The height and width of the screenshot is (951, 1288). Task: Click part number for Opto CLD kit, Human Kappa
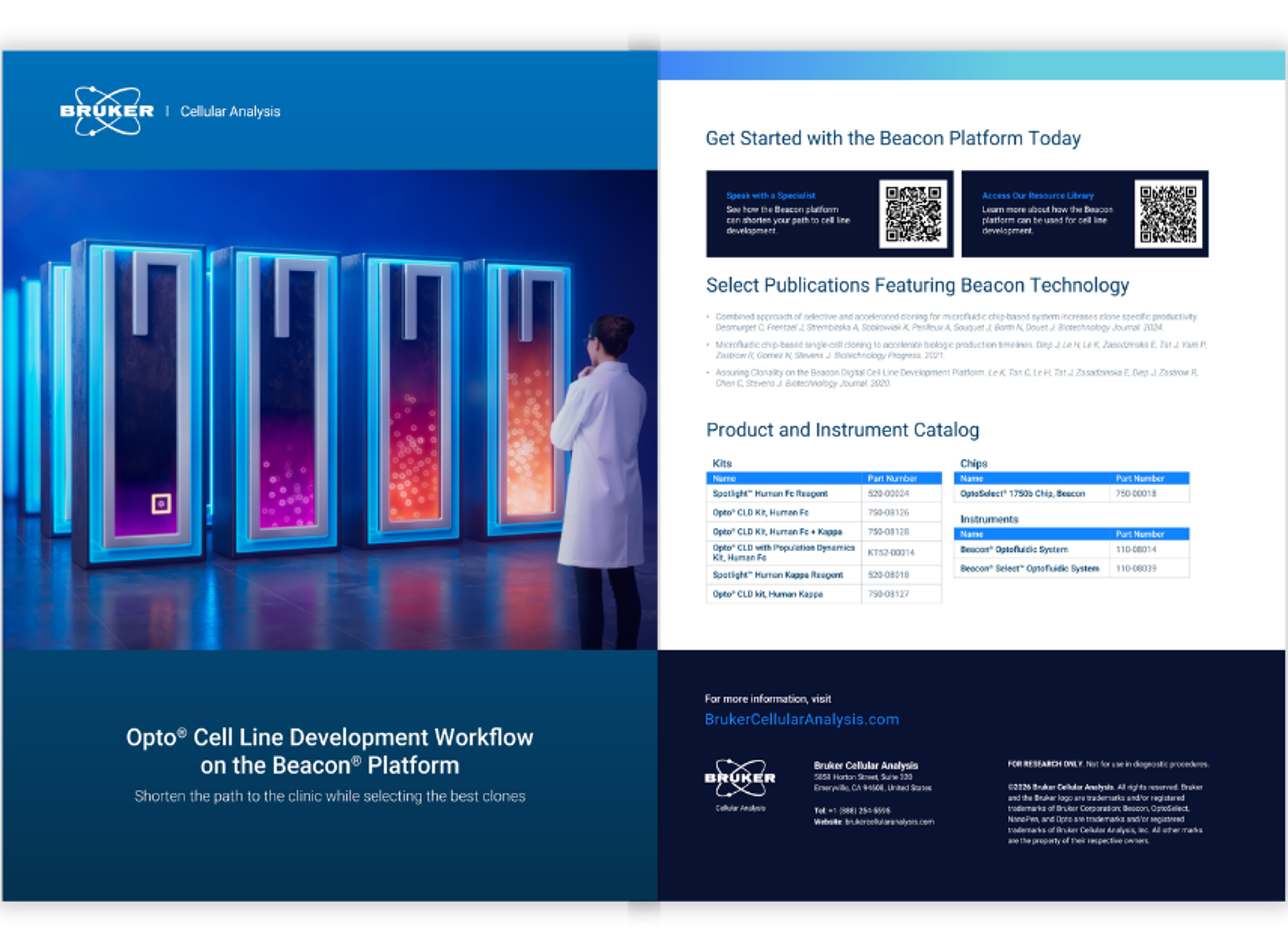tap(888, 594)
